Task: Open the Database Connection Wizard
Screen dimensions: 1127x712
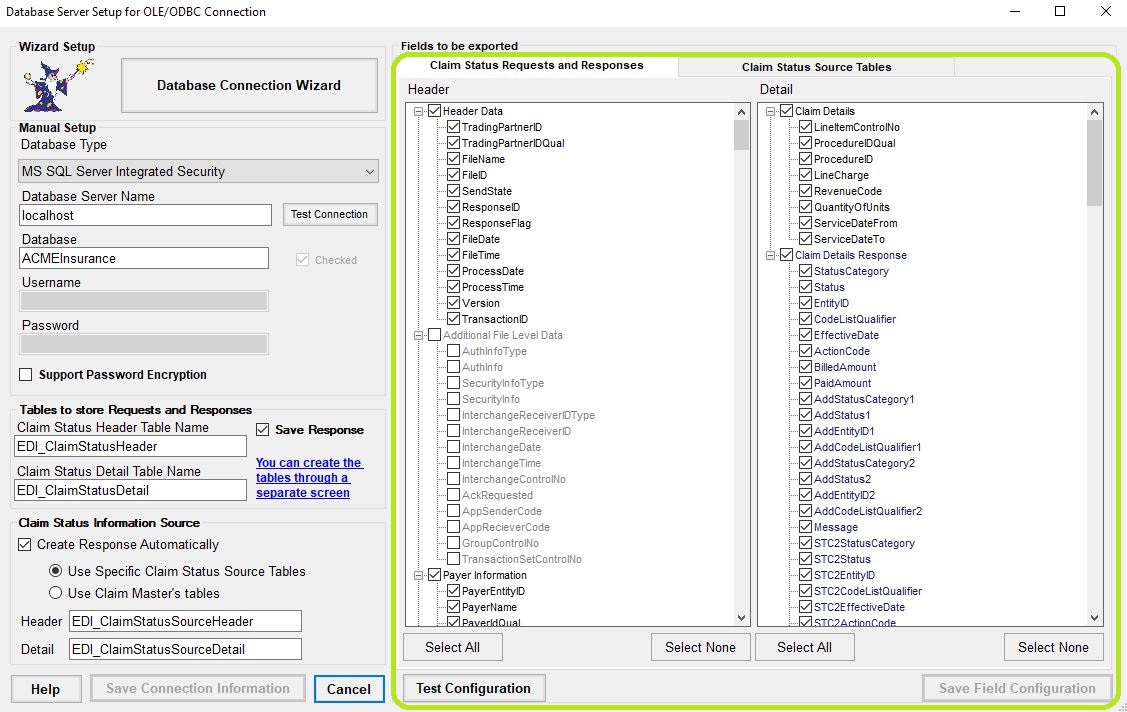Action: pos(249,85)
